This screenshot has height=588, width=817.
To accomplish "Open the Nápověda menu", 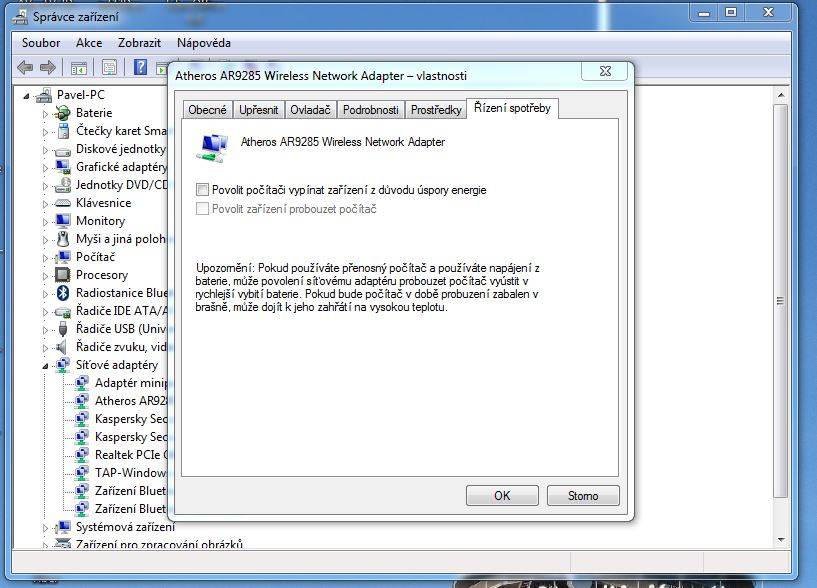I will [x=204, y=43].
